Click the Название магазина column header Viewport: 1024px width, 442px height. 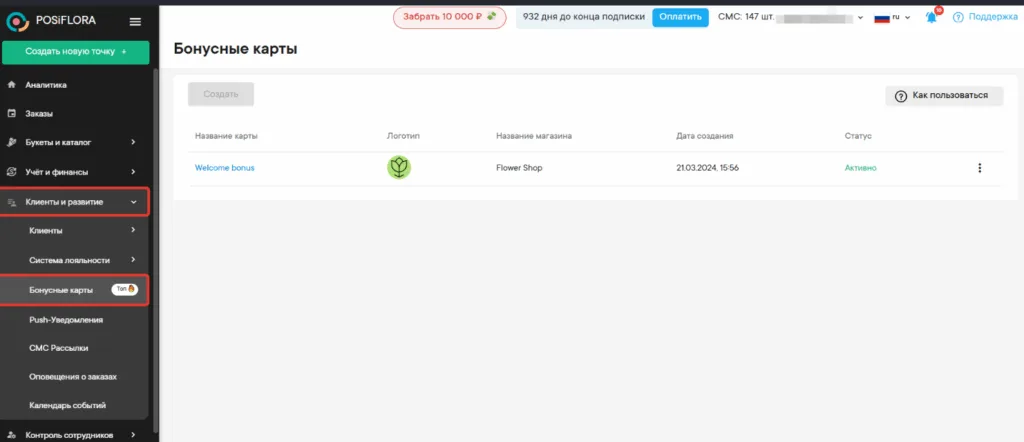pyautogui.click(x=534, y=136)
